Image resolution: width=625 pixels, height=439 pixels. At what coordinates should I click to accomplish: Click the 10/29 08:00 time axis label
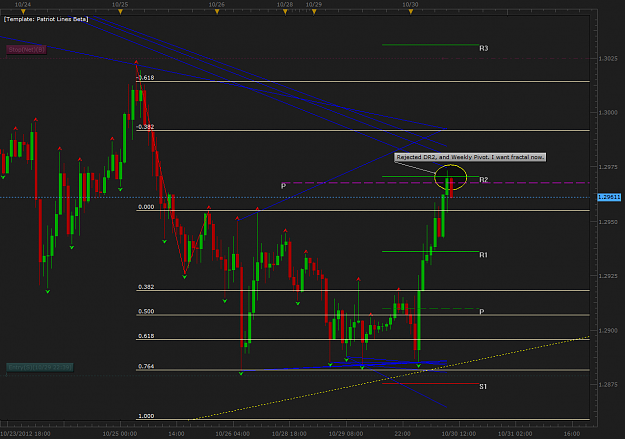click(x=346, y=433)
